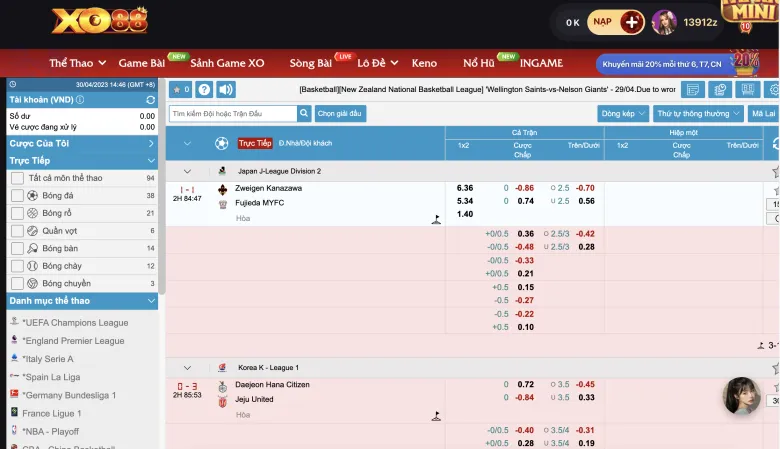Open the favorites star counter

(180, 90)
